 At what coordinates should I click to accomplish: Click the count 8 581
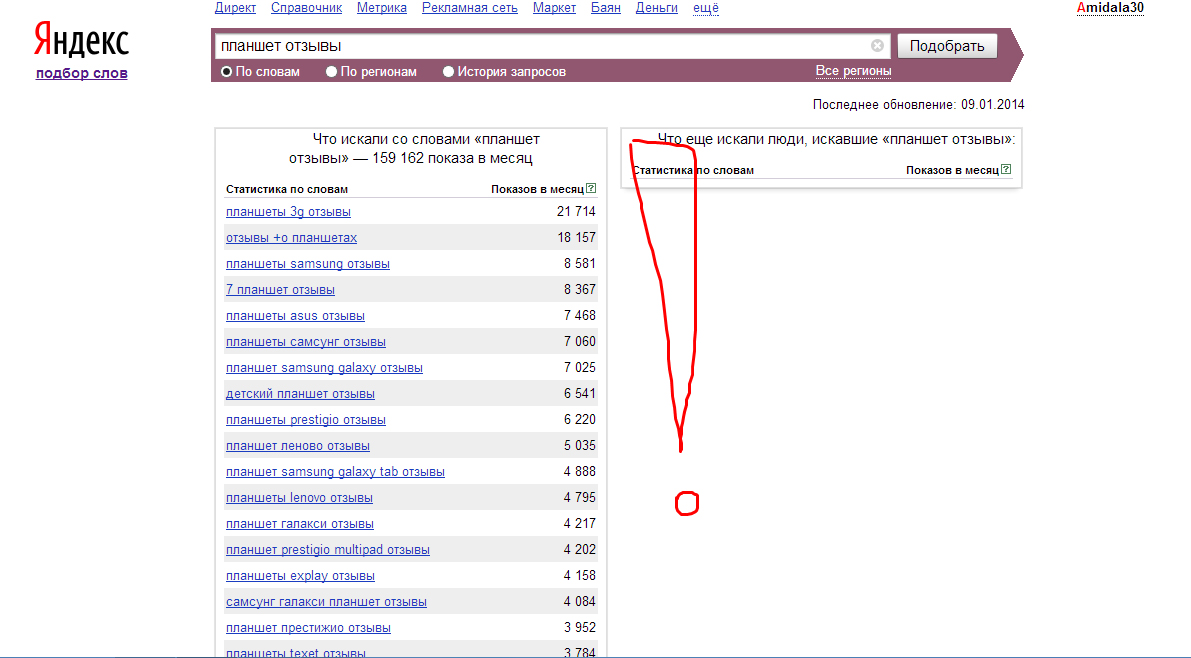point(580,263)
